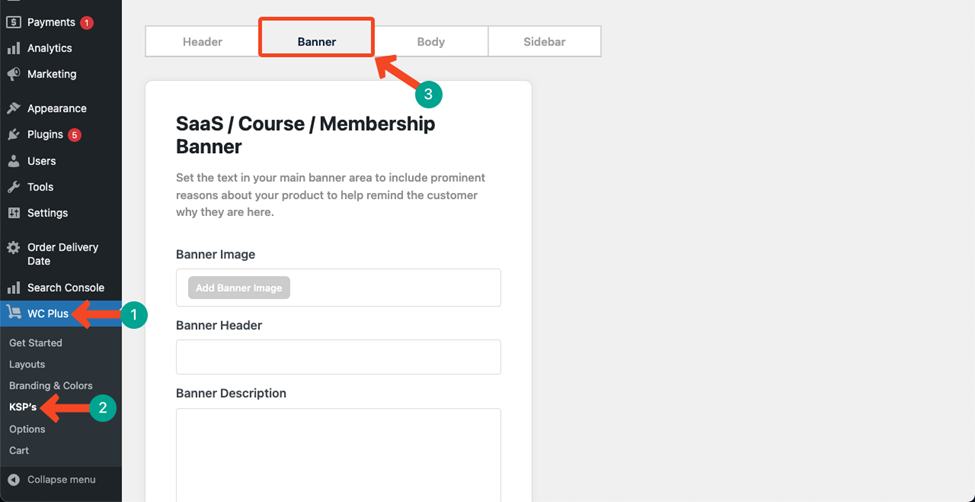Click the Analytics bar chart icon
This screenshot has width=975, height=502.
tap(14, 49)
